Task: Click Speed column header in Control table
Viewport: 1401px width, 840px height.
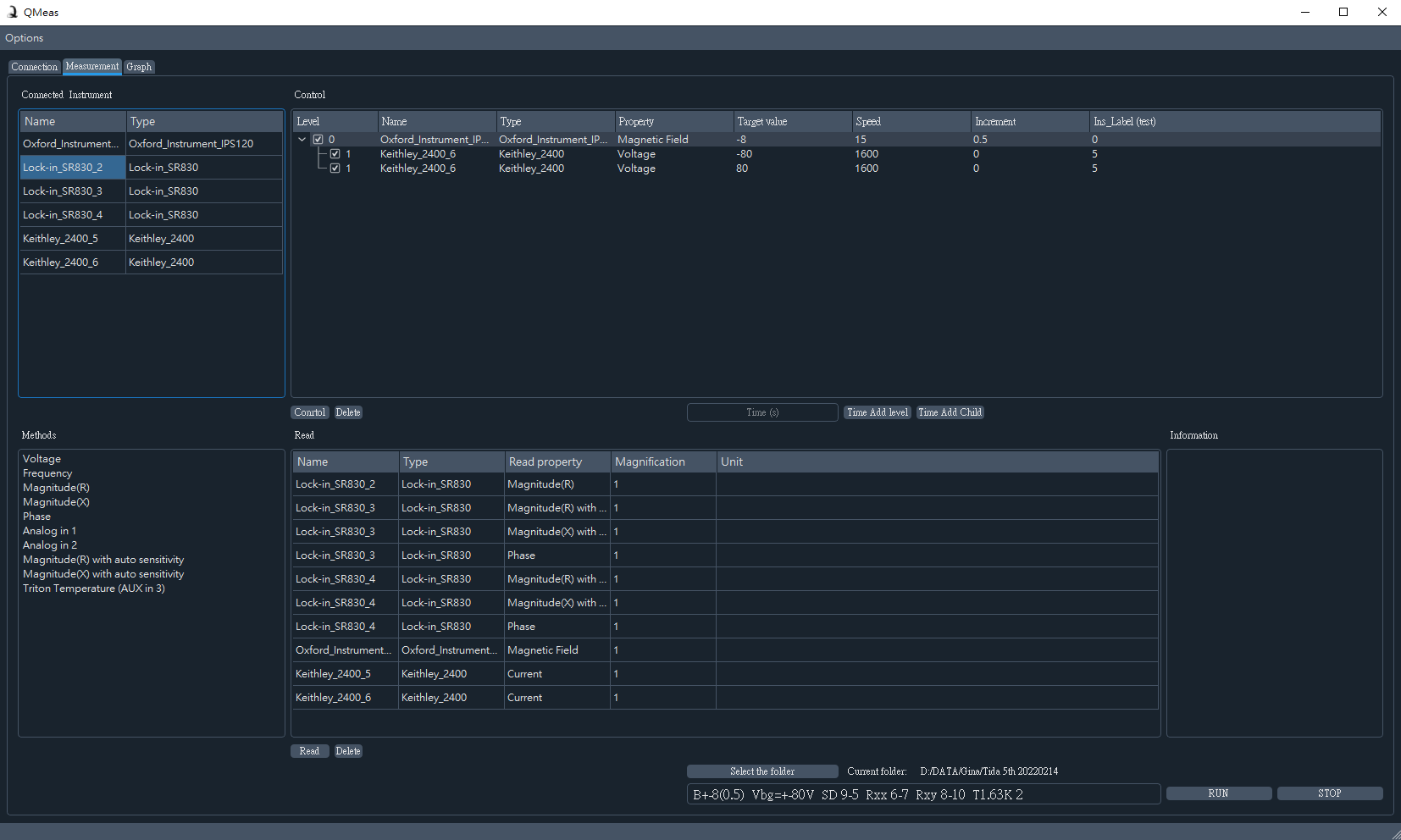Action: coord(911,122)
